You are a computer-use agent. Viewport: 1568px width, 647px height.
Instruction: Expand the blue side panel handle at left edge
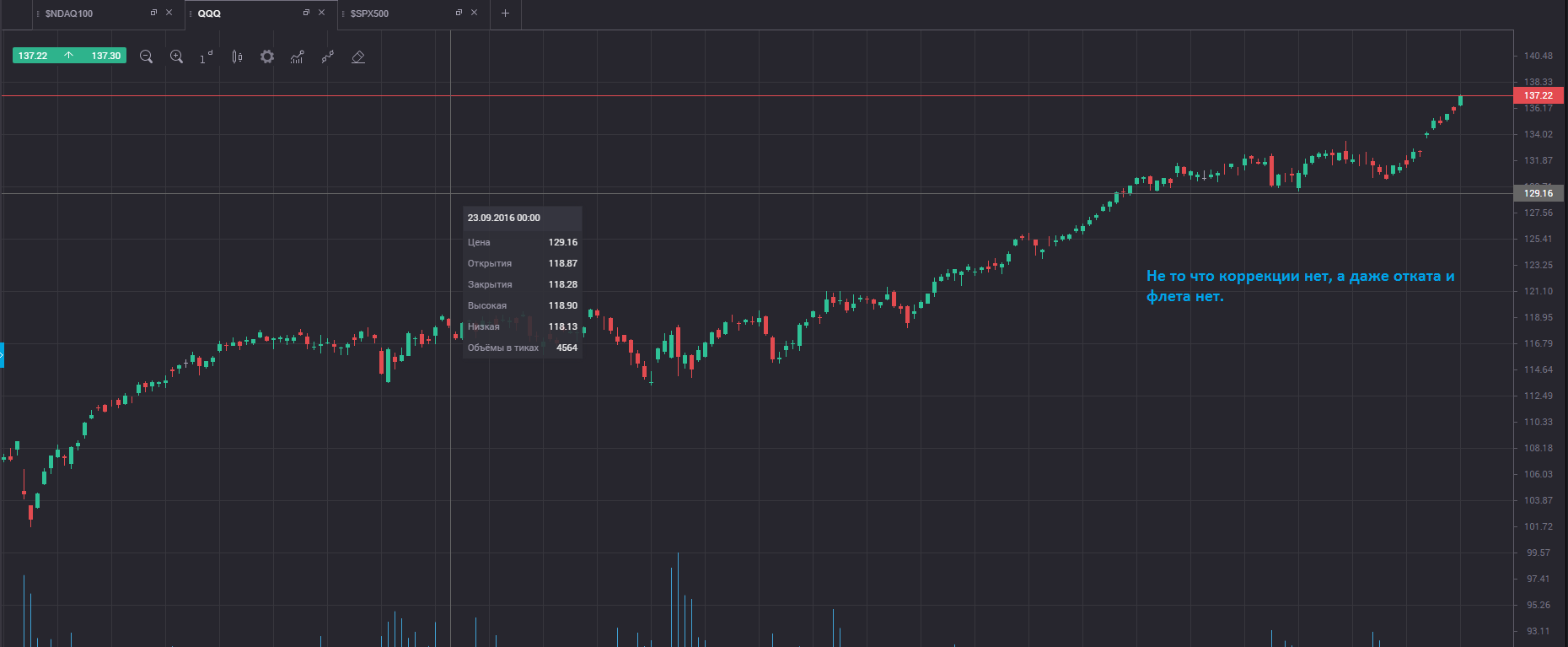pyautogui.click(x=3, y=355)
